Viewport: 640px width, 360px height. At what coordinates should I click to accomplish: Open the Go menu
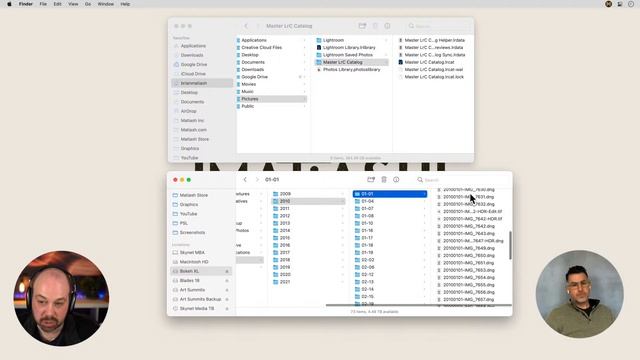pyautogui.click(x=88, y=4)
